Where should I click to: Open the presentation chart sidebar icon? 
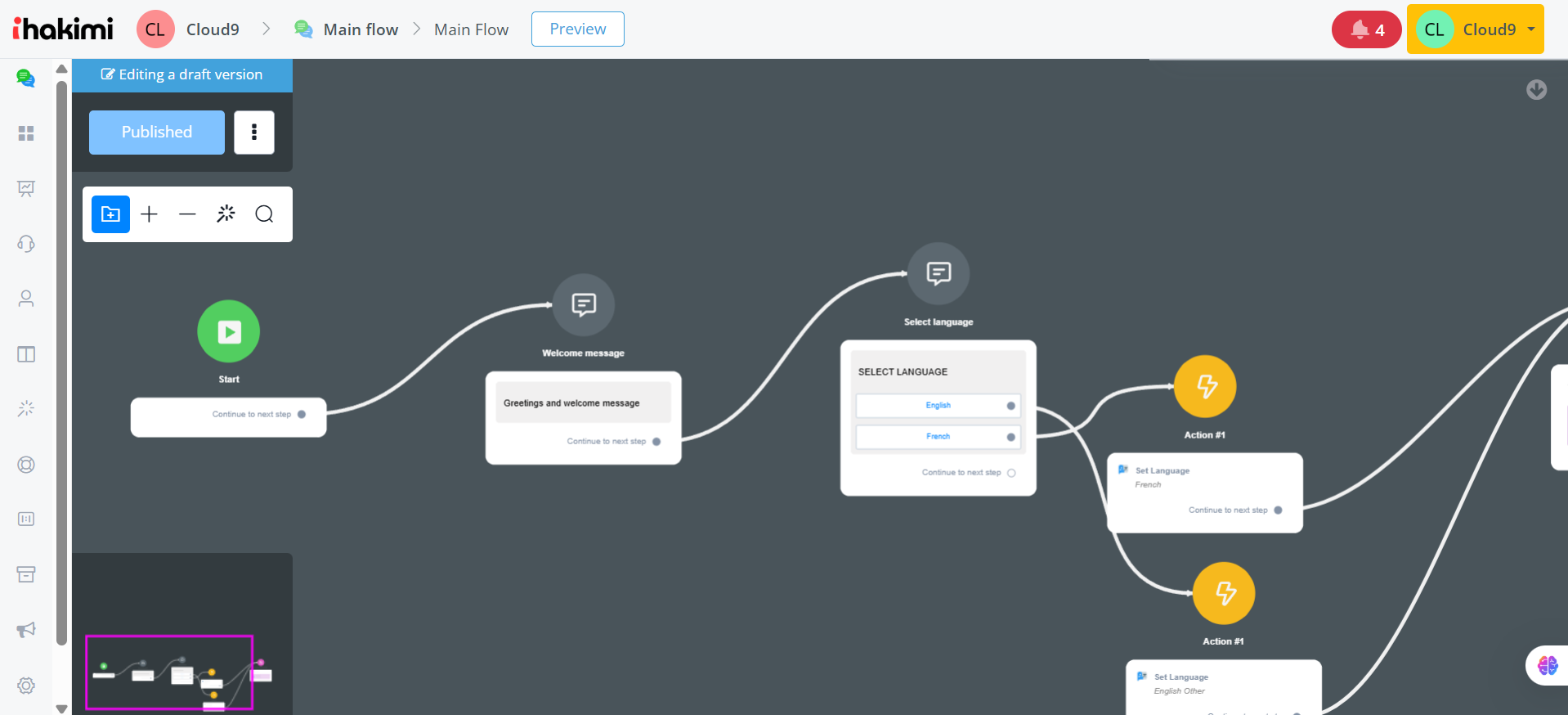pyautogui.click(x=26, y=189)
